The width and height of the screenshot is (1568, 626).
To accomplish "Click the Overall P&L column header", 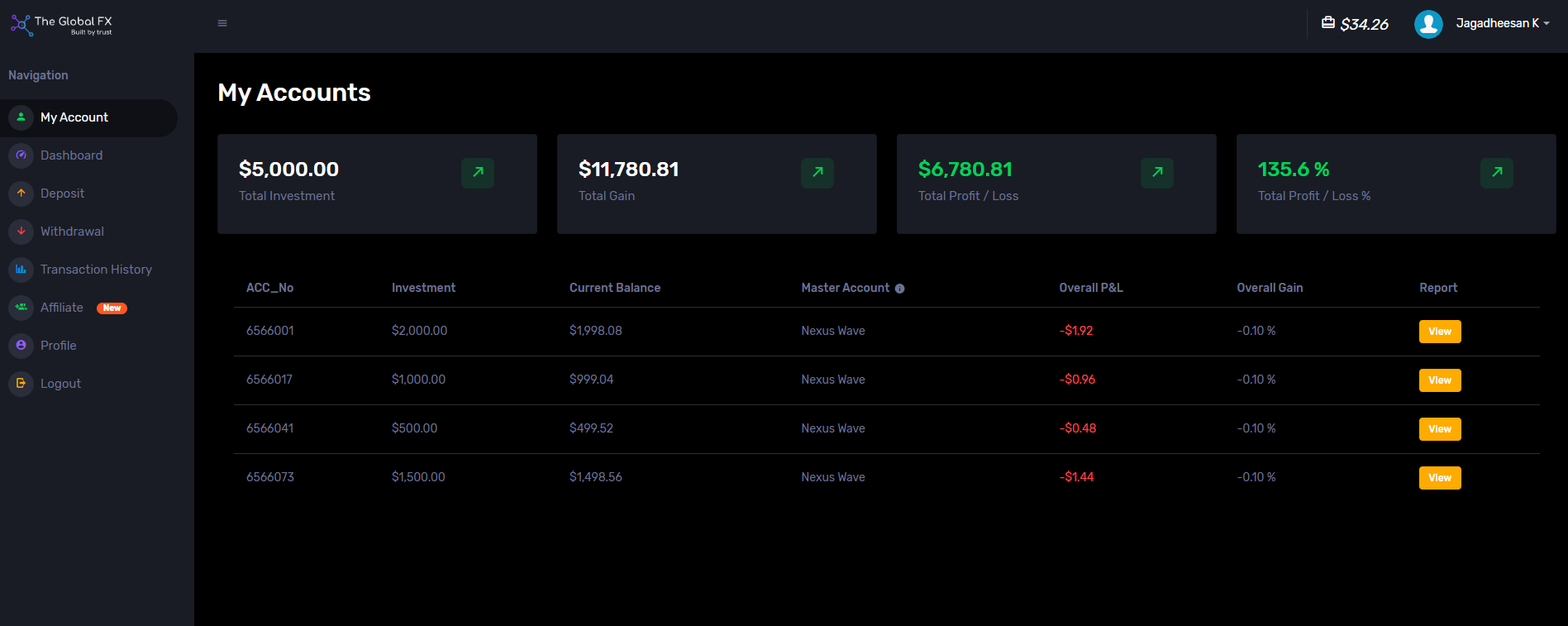I will [x=1090, y=288].
